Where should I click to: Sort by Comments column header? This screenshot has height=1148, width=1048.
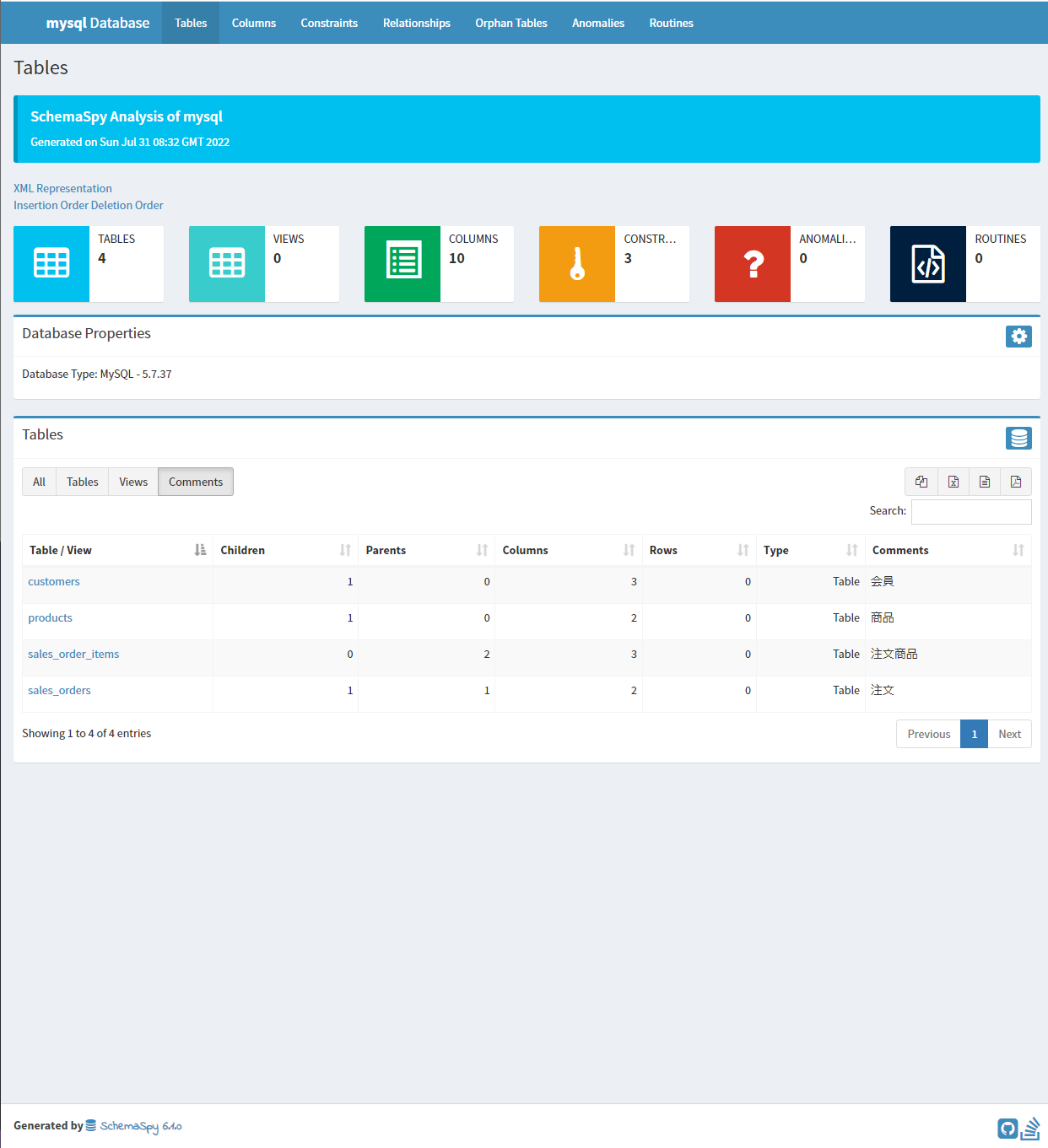(948, 550)
